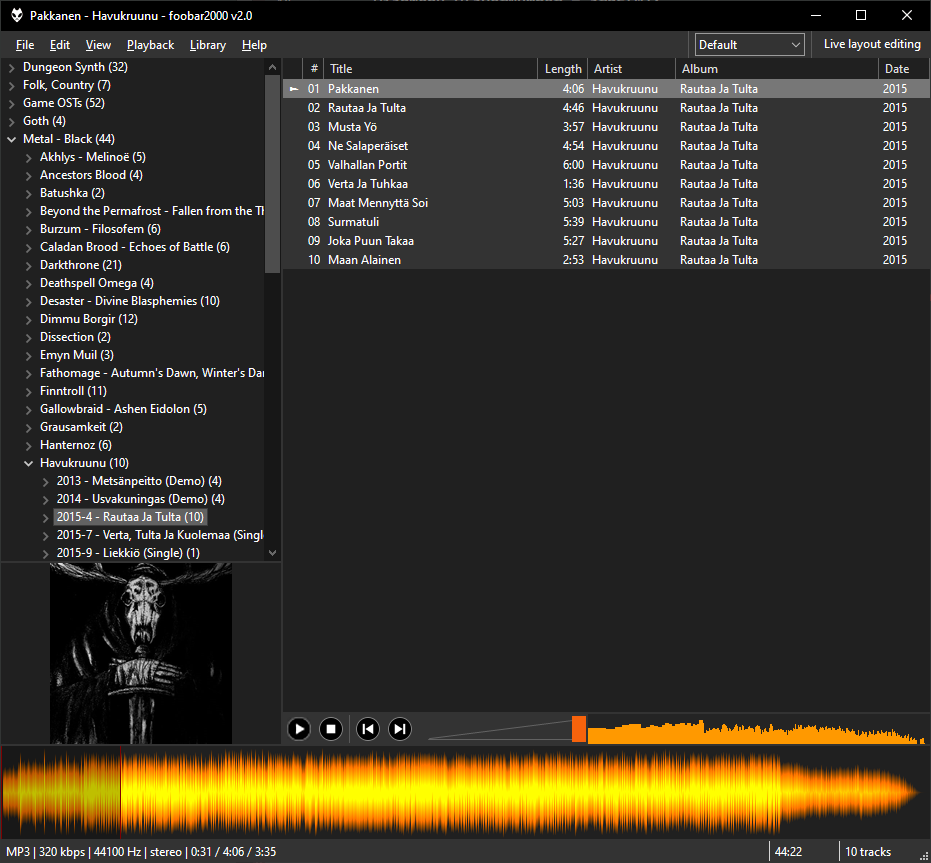Sort playlist by track number column header
Viewport: 931px width, 863px height.
point(314,69)
